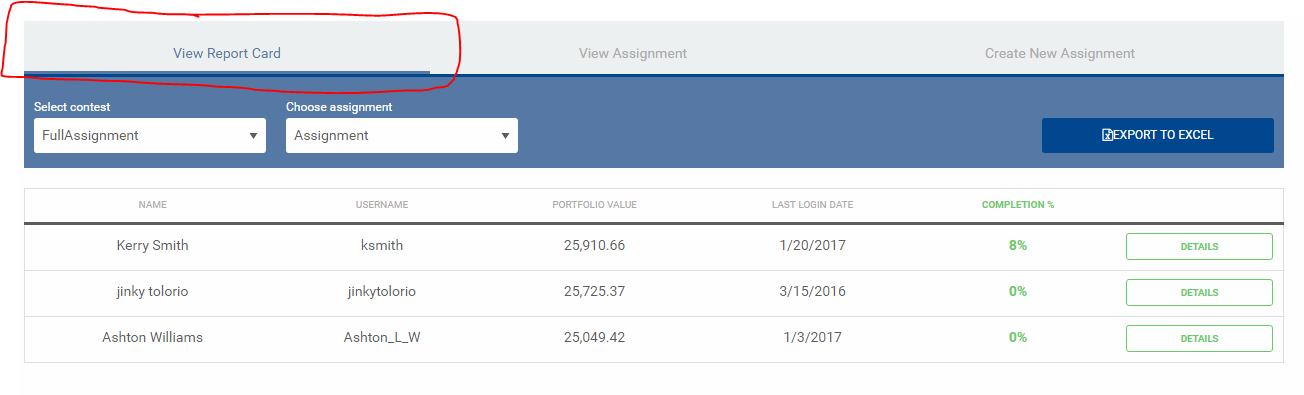Click jinky tolorio's 0% completion value
The height and width of the screenshot is (395, 1304).
click(x=1018, y=292)
